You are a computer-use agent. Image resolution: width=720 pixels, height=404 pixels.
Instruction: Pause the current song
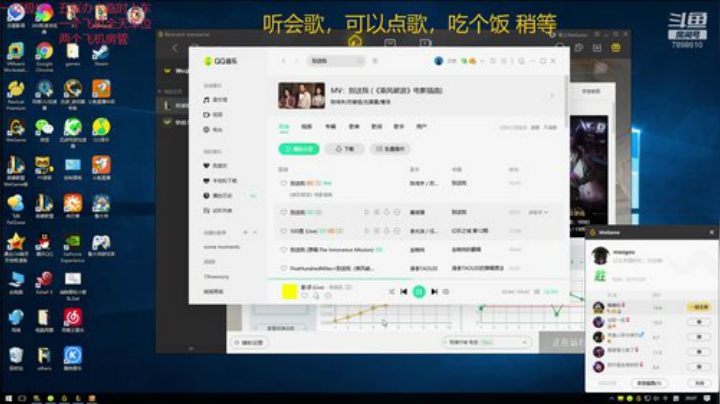[419, 292]
